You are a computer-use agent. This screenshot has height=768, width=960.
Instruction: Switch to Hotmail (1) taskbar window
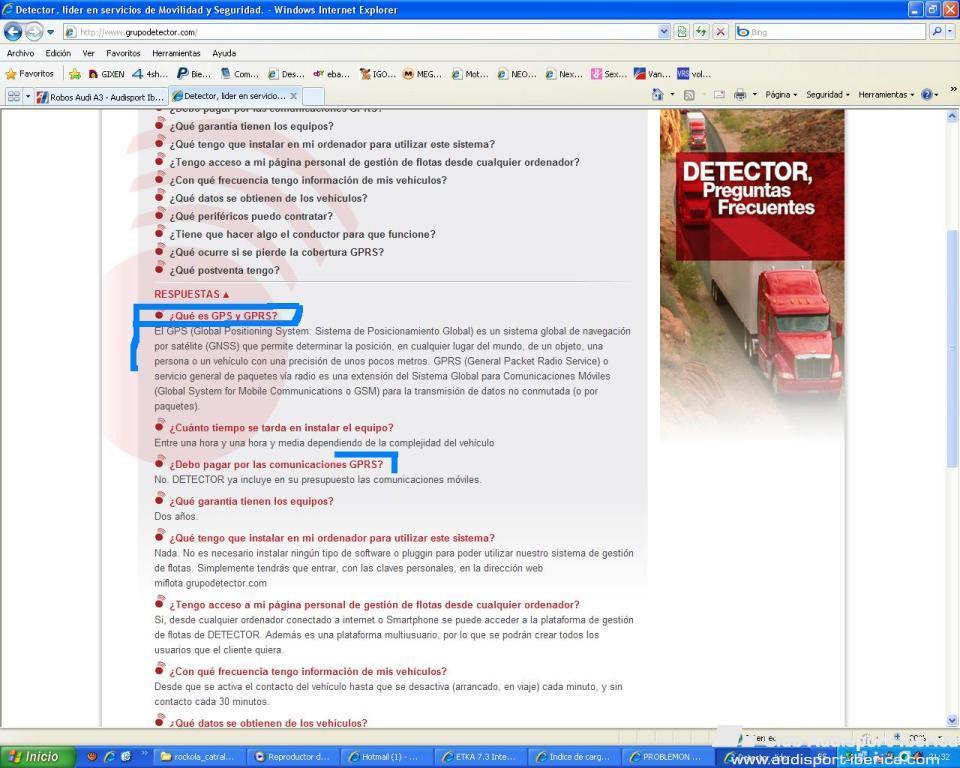pyautogui.click(x=388, y=757)
